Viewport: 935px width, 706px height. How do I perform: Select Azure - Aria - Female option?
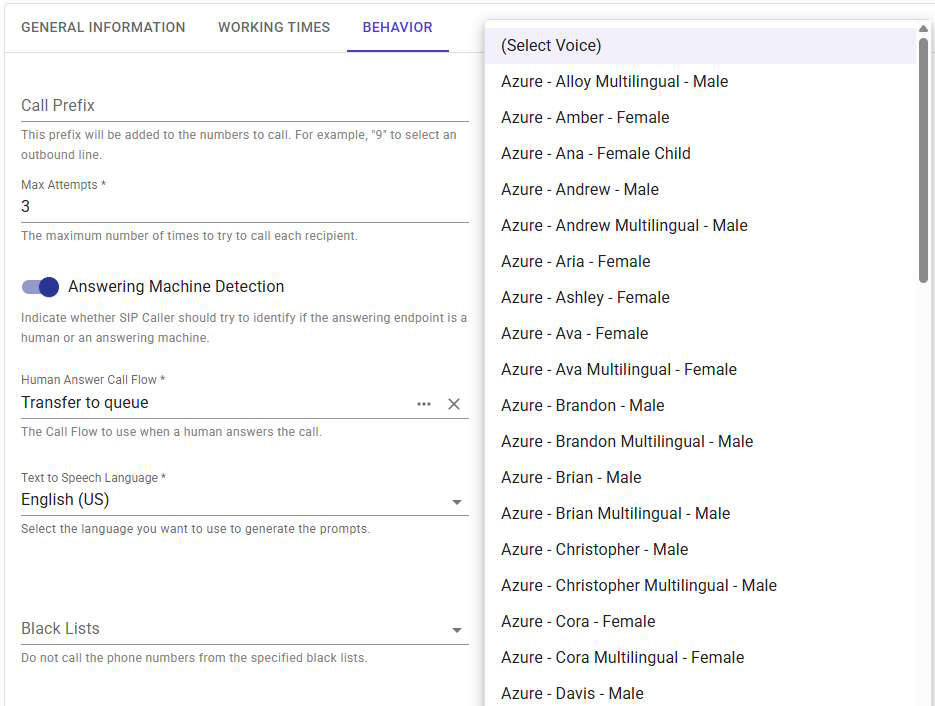(x=576, y=262)
